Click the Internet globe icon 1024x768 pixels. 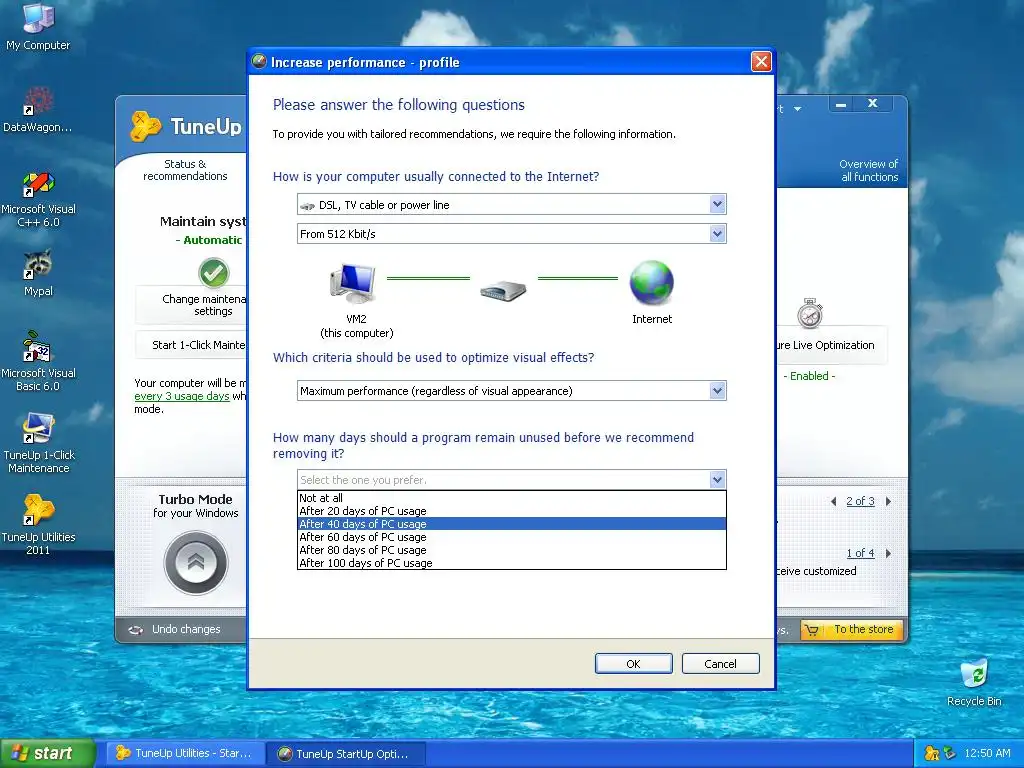click(651, 283)
